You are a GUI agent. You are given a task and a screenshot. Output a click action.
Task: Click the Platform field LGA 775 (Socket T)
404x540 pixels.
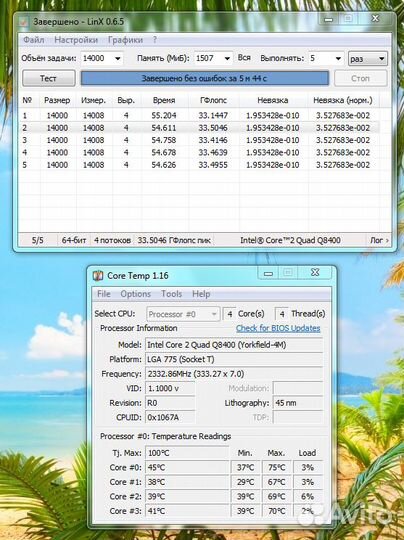click(234, 360)
